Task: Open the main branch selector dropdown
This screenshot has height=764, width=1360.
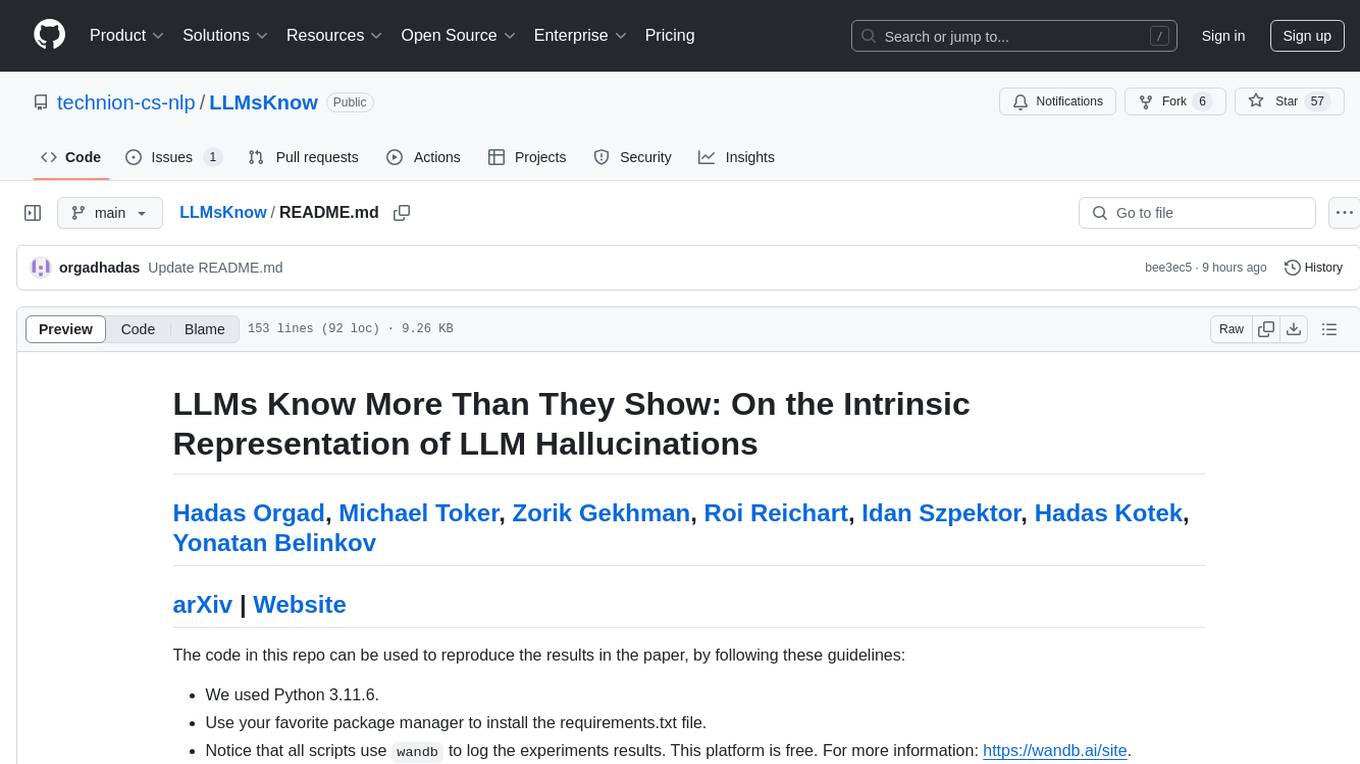Action: [x=110, y=213]
